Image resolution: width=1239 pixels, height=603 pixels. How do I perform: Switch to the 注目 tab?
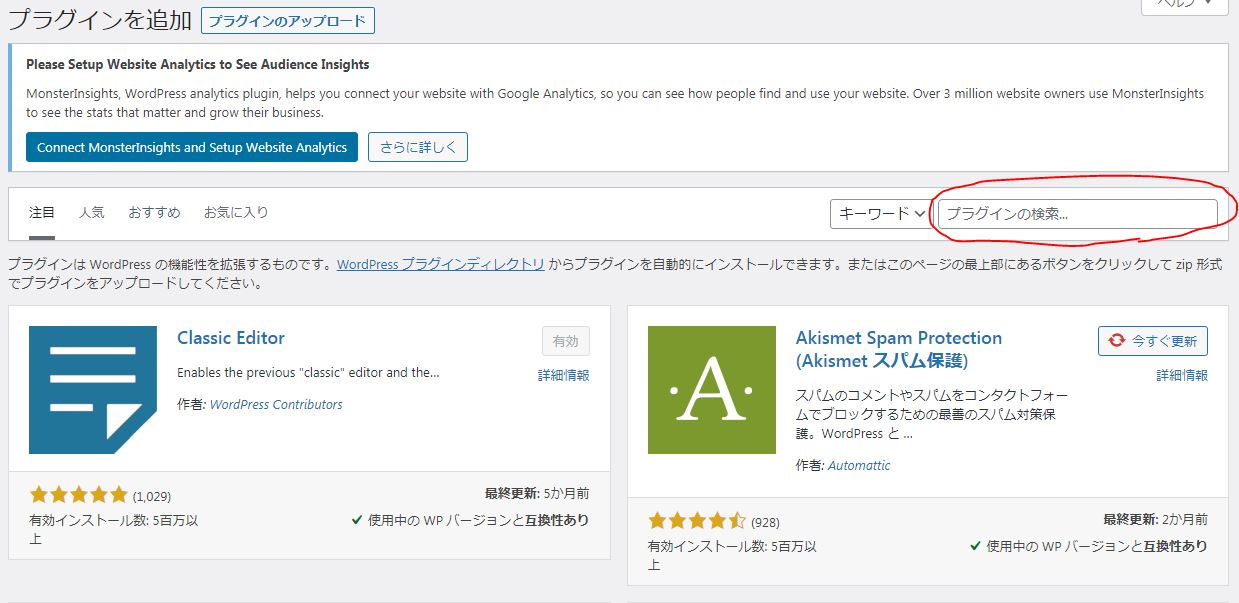tap(42, 212)
